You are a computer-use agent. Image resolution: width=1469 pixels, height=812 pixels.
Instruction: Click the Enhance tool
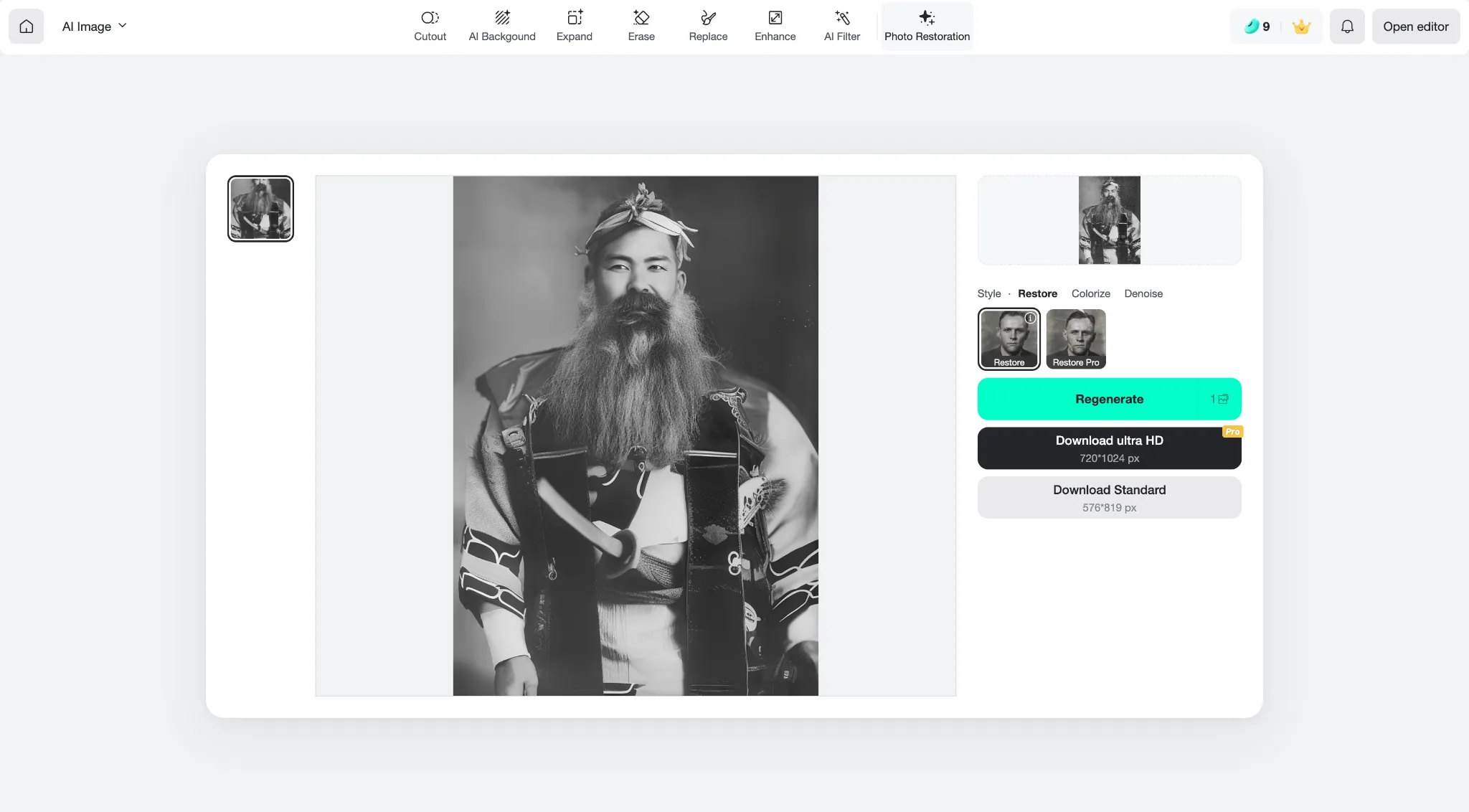pos(775,26)
